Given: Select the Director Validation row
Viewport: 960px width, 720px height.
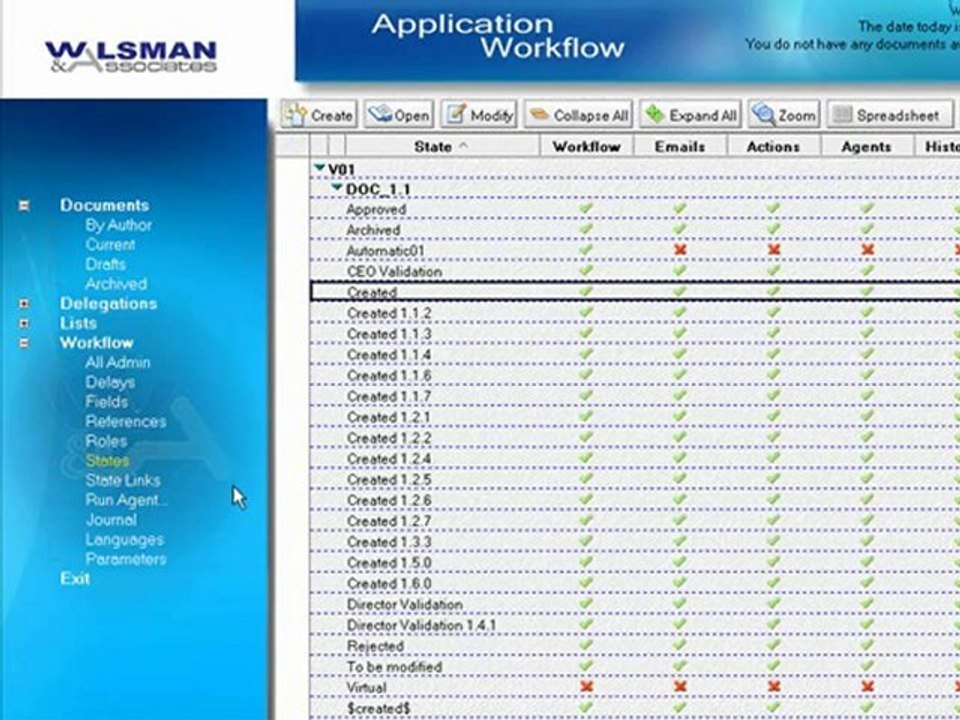Looking at the screenshot, I should coord(635,605).
